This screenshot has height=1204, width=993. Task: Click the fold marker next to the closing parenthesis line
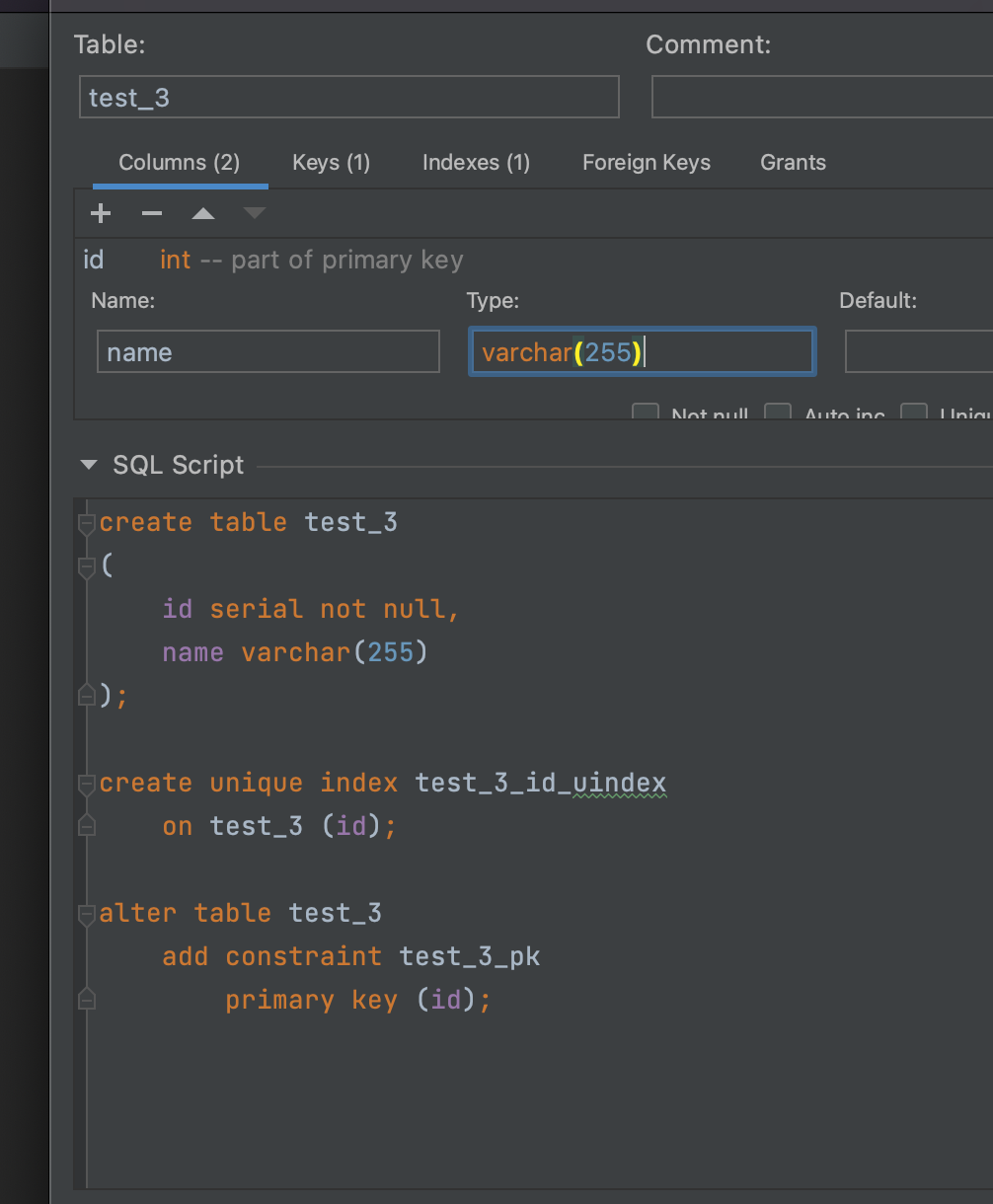86,696
